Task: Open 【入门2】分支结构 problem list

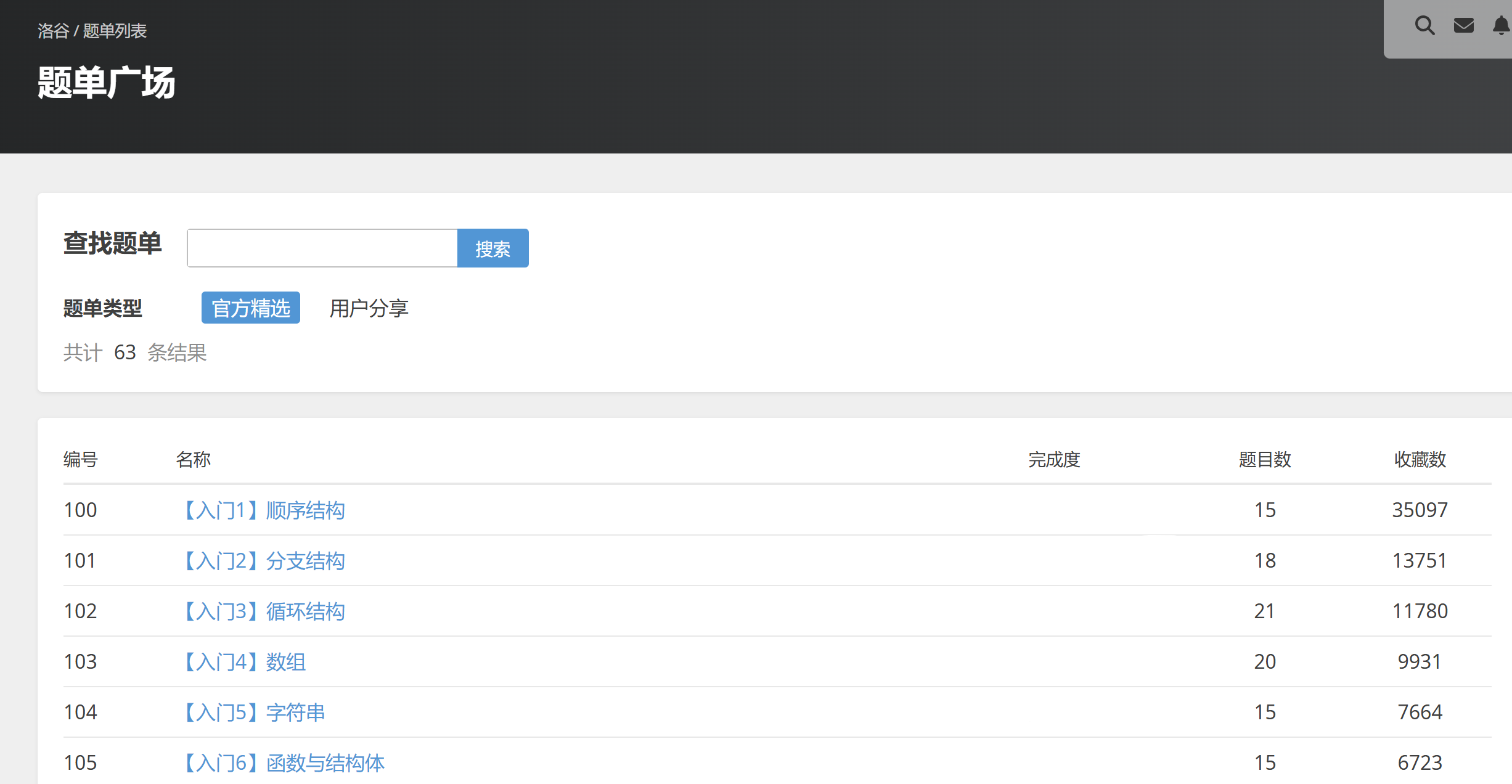Action: (x=265, y=561)
